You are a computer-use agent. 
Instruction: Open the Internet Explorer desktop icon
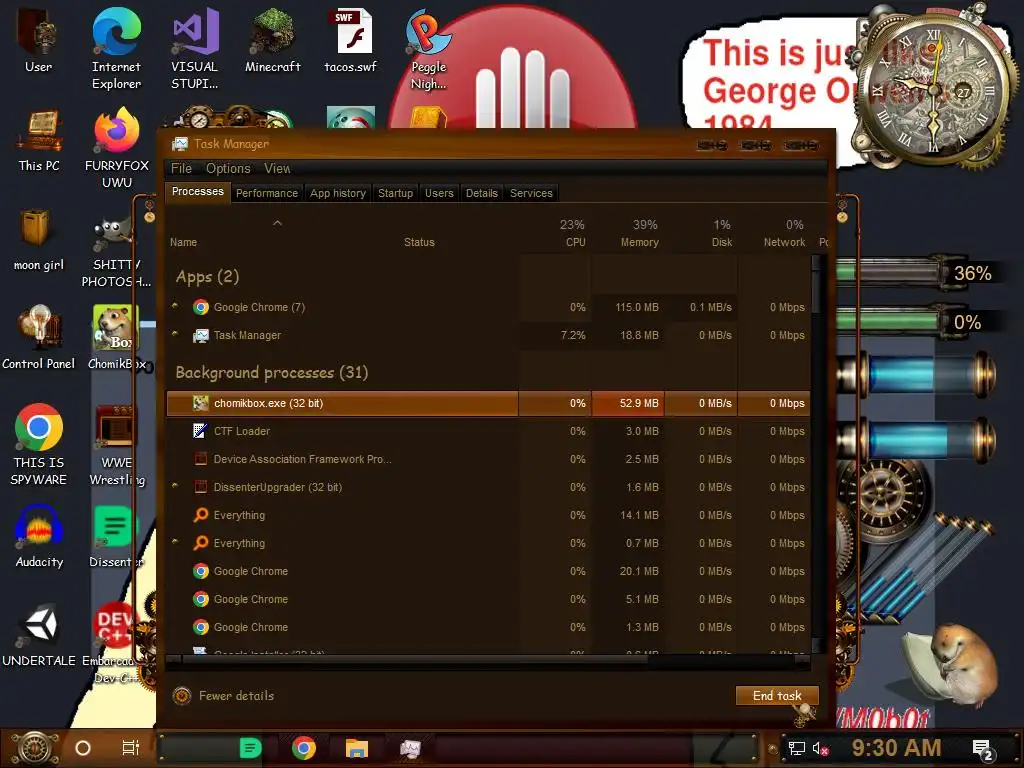[116, 49]
